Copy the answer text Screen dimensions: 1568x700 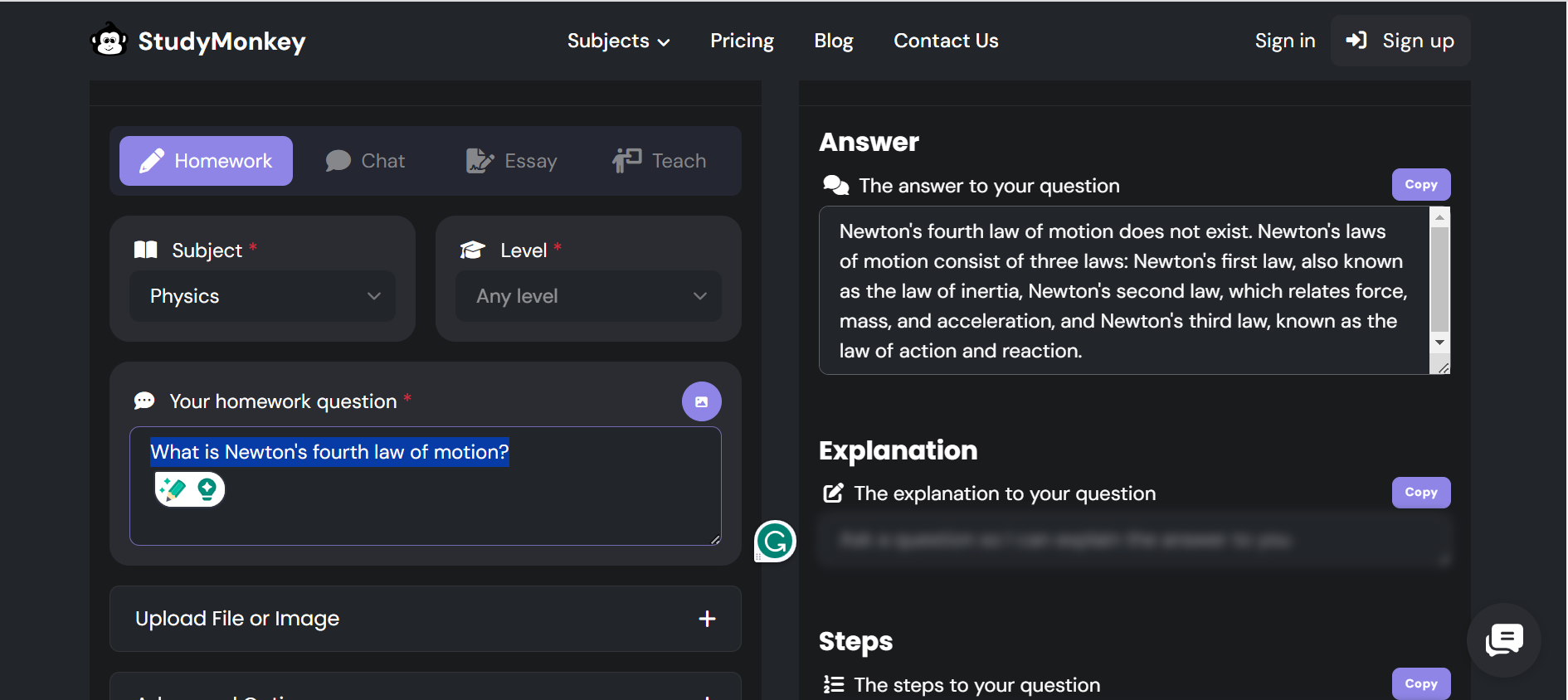[x=1420, y=185]
